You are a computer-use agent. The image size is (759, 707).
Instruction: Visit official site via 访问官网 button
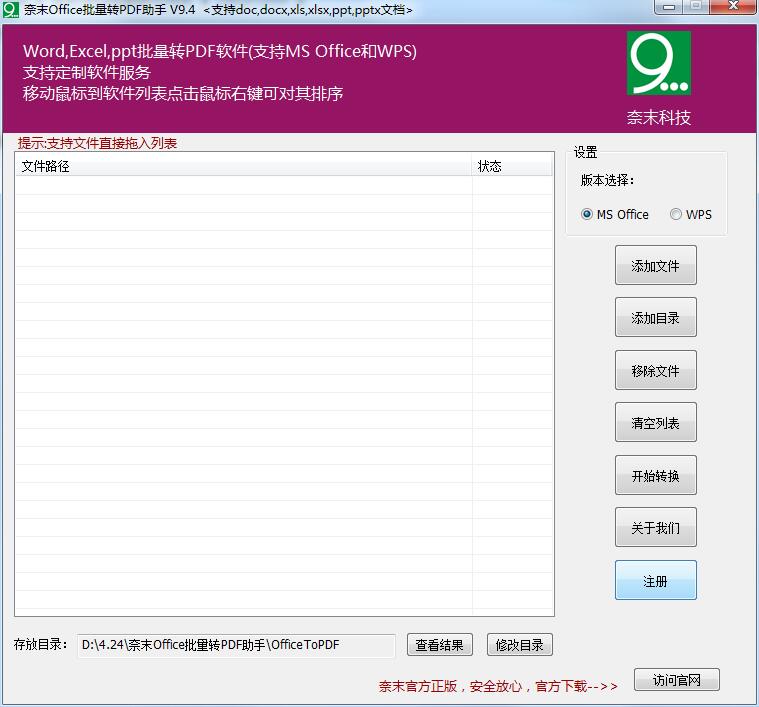pyautogui.click(x=676, y=681)
